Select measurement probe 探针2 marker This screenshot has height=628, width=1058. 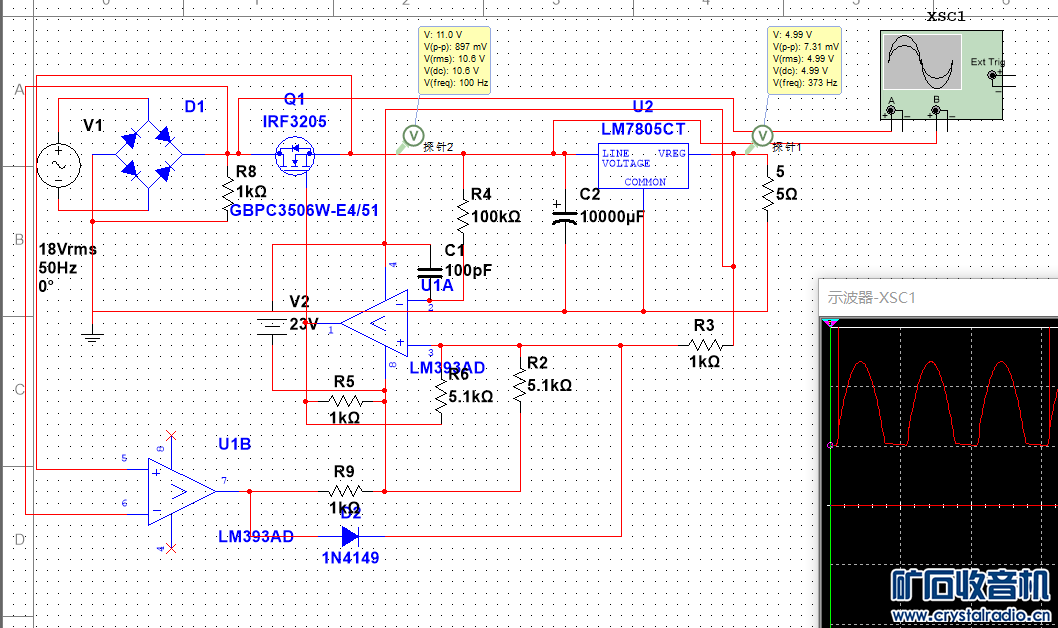coord(411,135)
